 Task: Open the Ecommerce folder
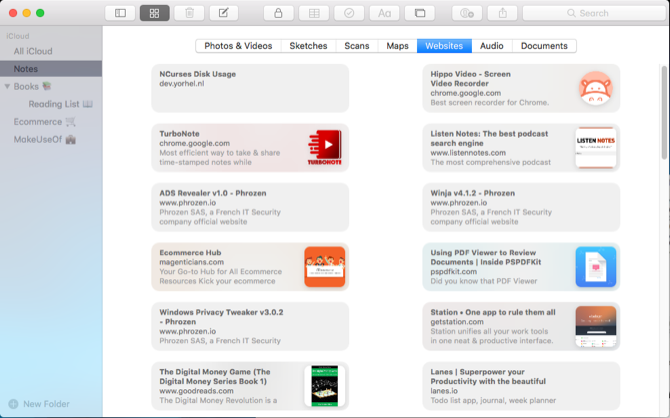tap(51, 122)
